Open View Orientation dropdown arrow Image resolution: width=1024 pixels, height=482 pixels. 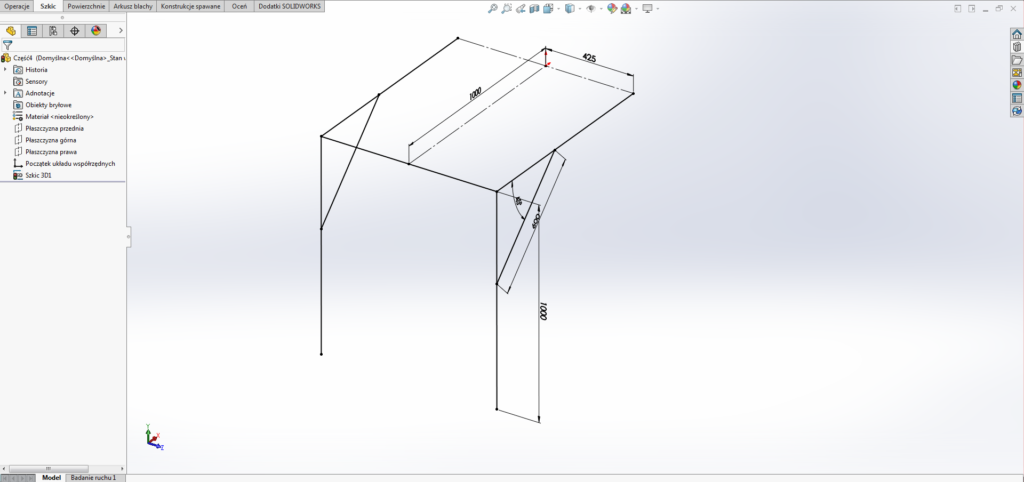[x=556, y=9]
